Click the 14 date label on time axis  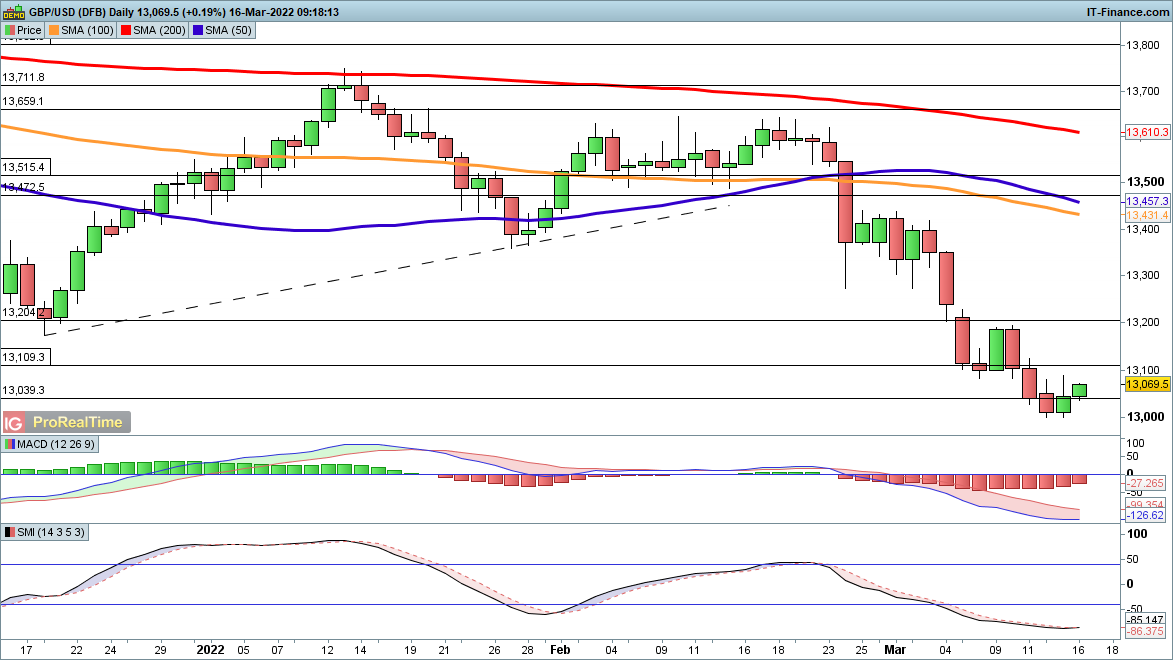coord(361,650)
